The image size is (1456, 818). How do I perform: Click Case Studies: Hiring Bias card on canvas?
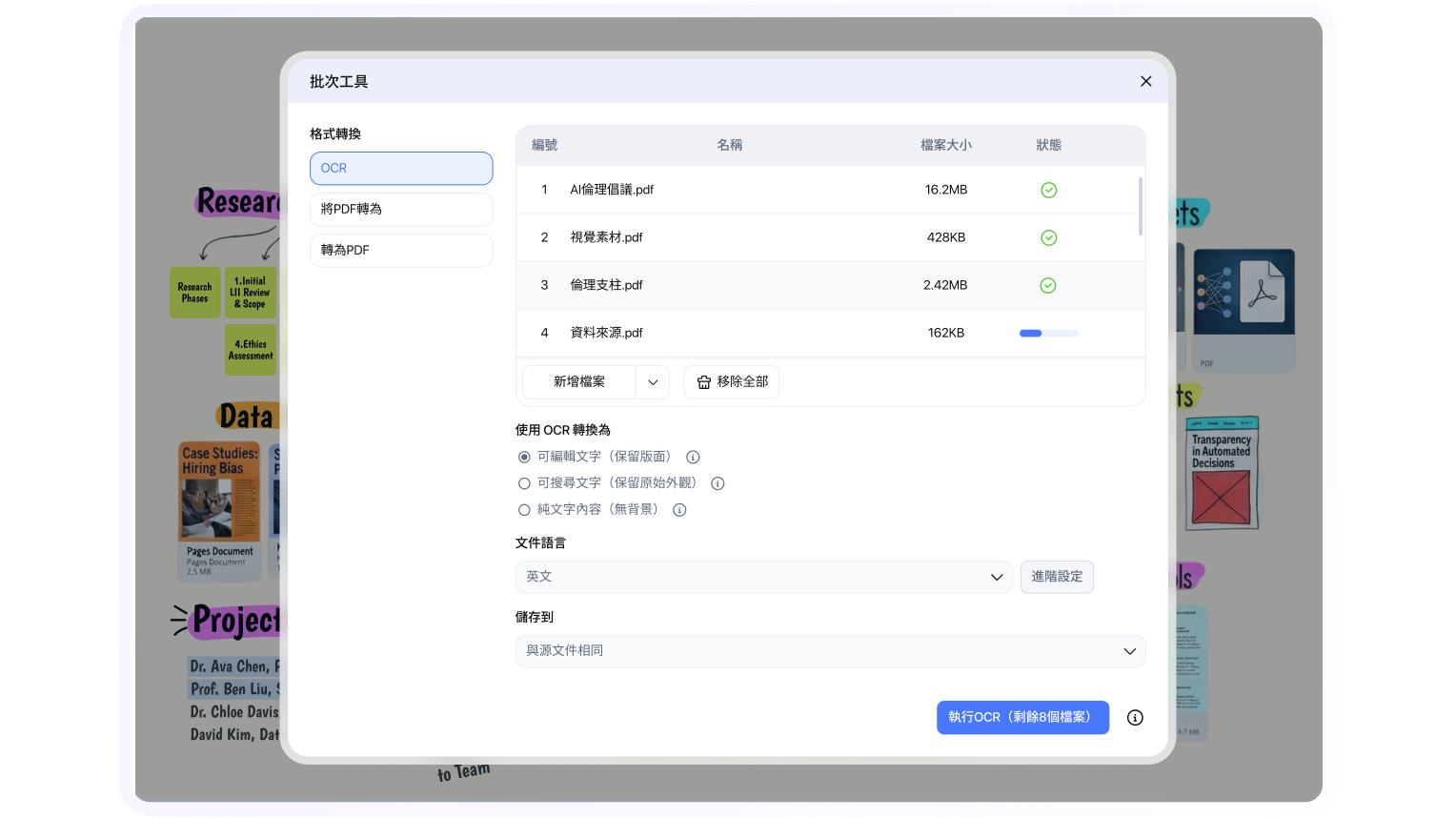(219, 510)
